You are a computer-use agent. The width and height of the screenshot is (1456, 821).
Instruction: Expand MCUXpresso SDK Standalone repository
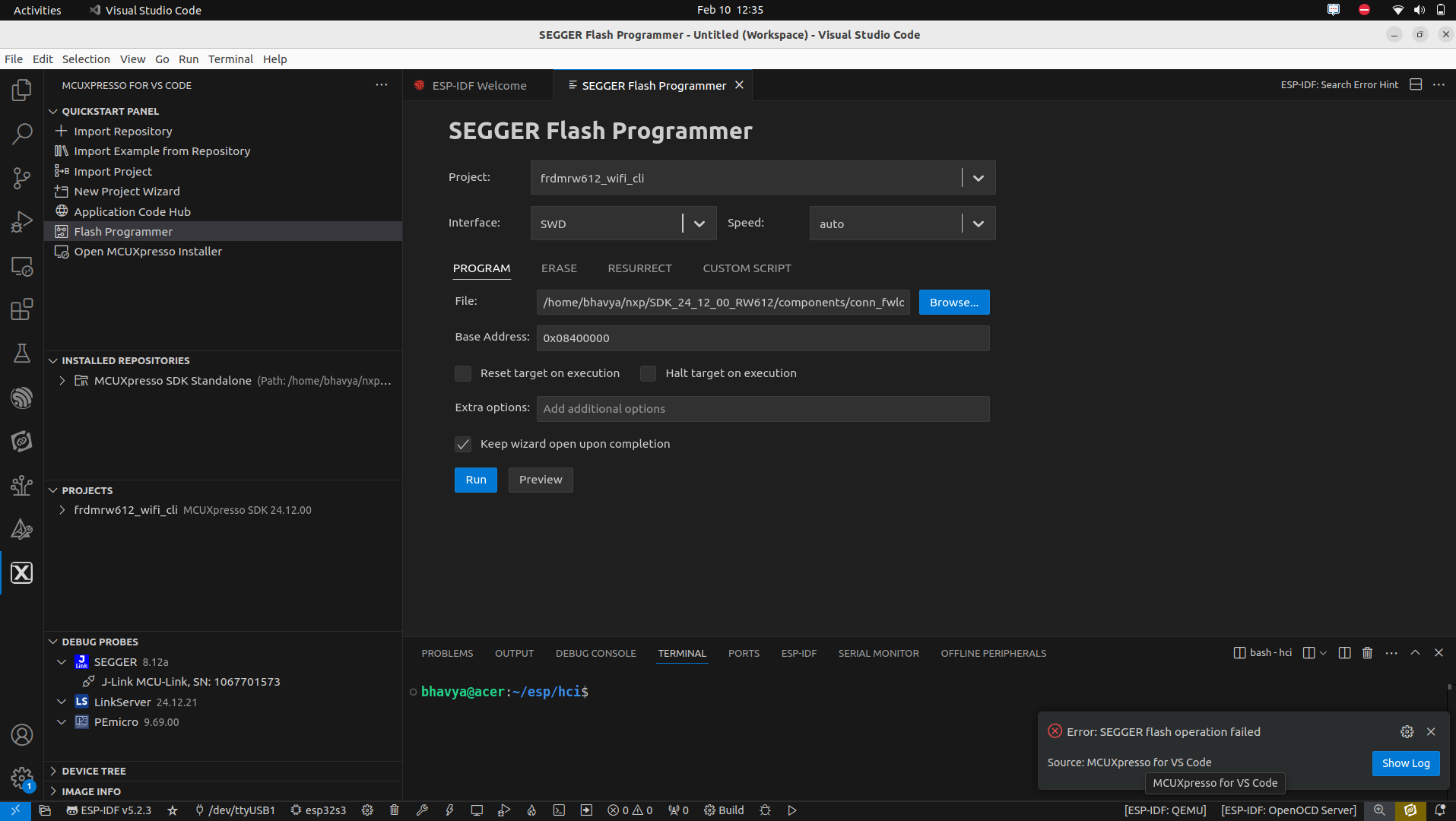[x=62, y=381]
